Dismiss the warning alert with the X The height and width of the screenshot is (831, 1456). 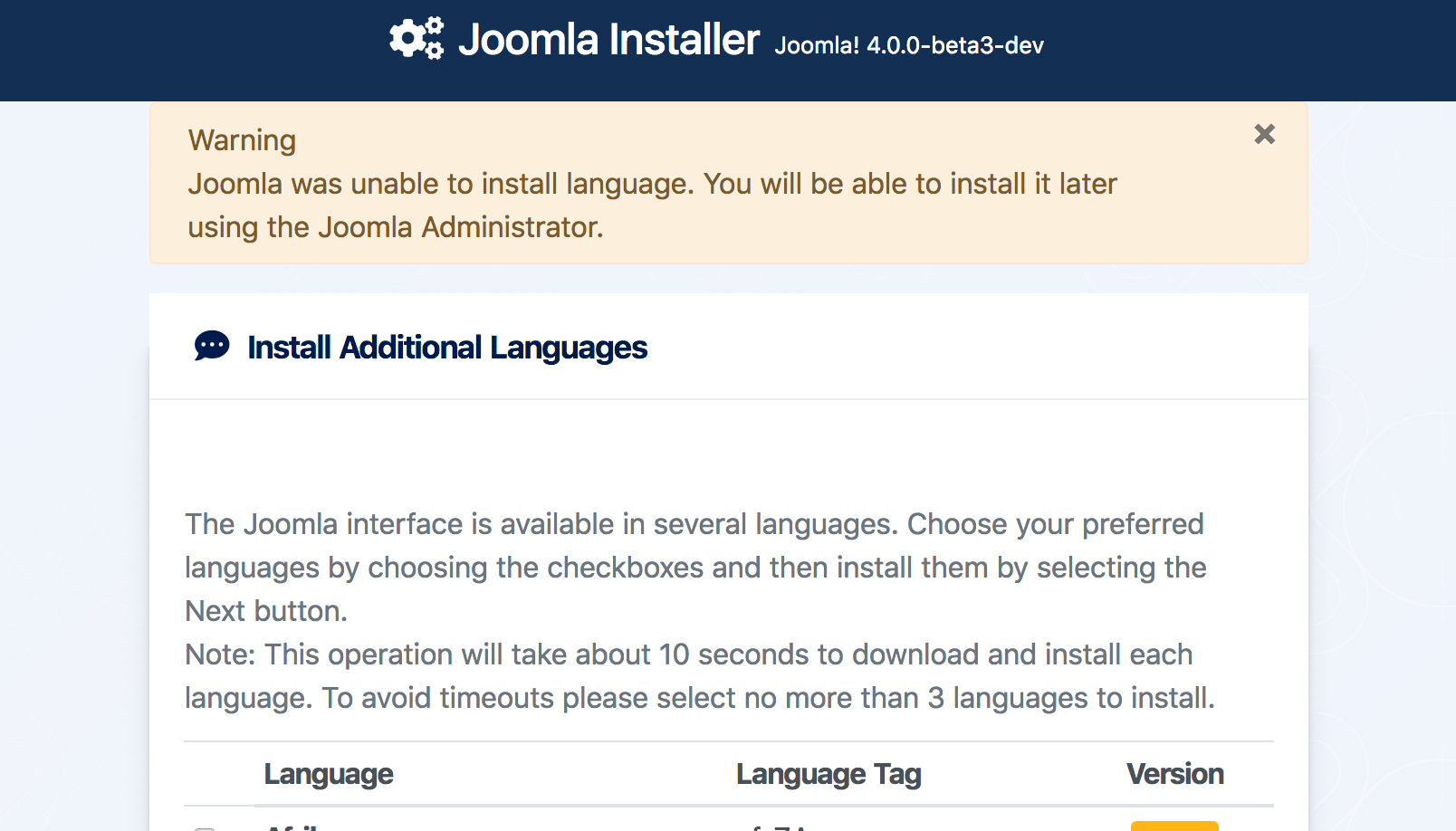(1264, 134)
